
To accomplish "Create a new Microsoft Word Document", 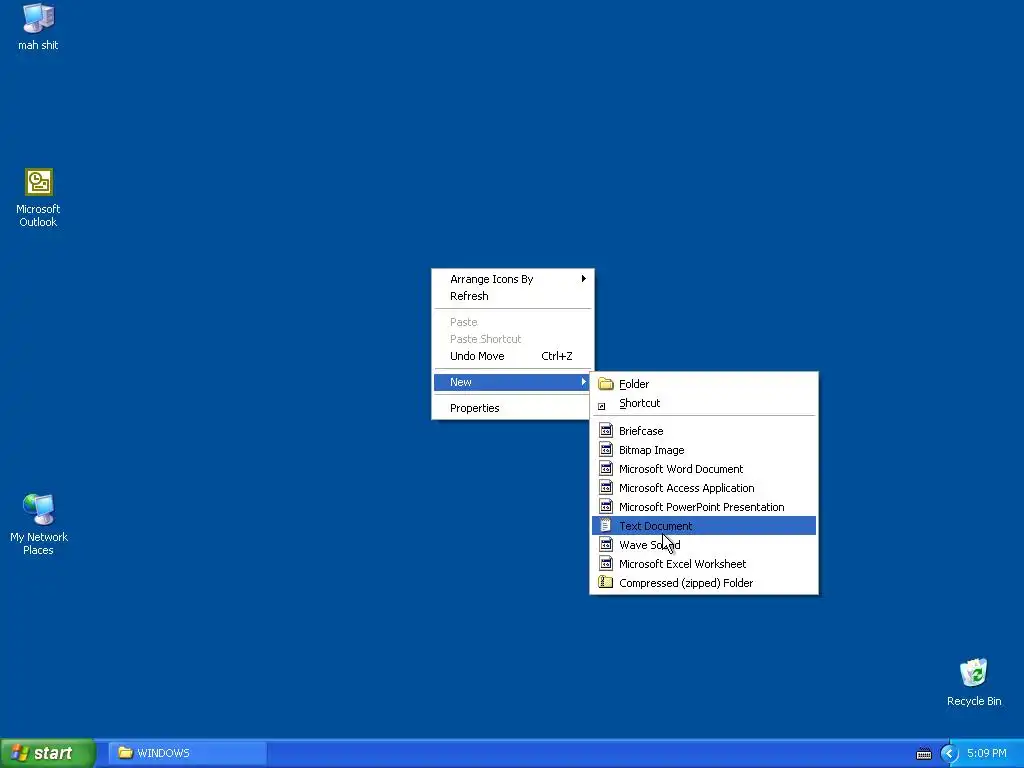I will tap(704, 469).
